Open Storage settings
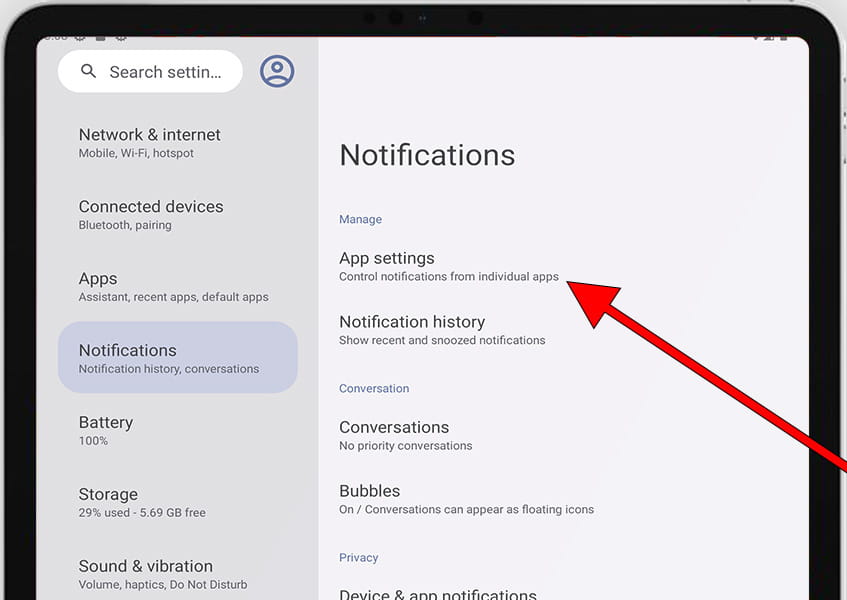The width and height of the screenshot is (847, 600). 177,502
